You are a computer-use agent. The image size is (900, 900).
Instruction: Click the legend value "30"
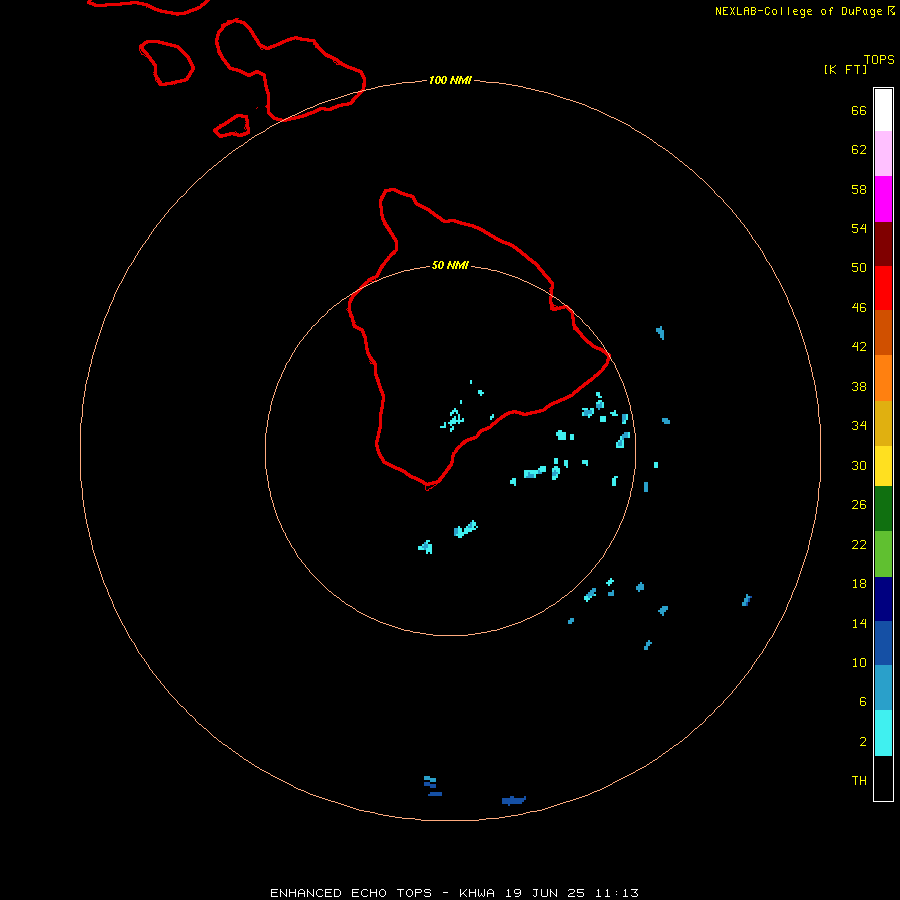[x=859, y=465]
